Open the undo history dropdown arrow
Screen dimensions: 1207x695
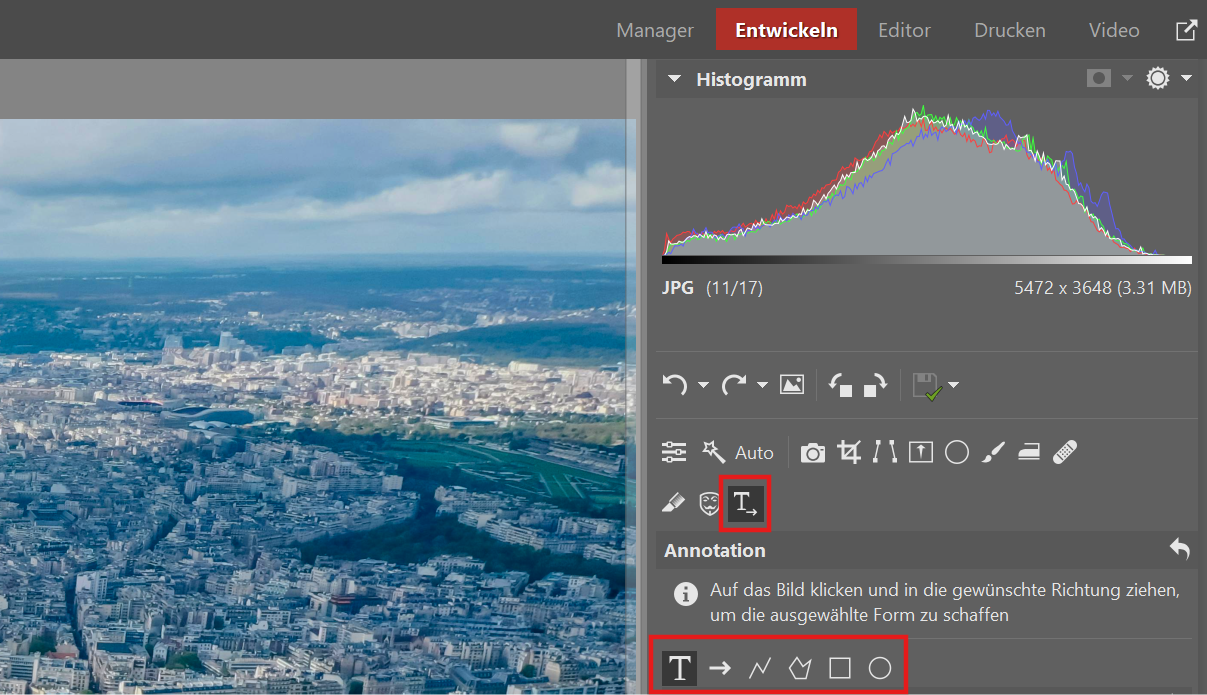[703, 385]
